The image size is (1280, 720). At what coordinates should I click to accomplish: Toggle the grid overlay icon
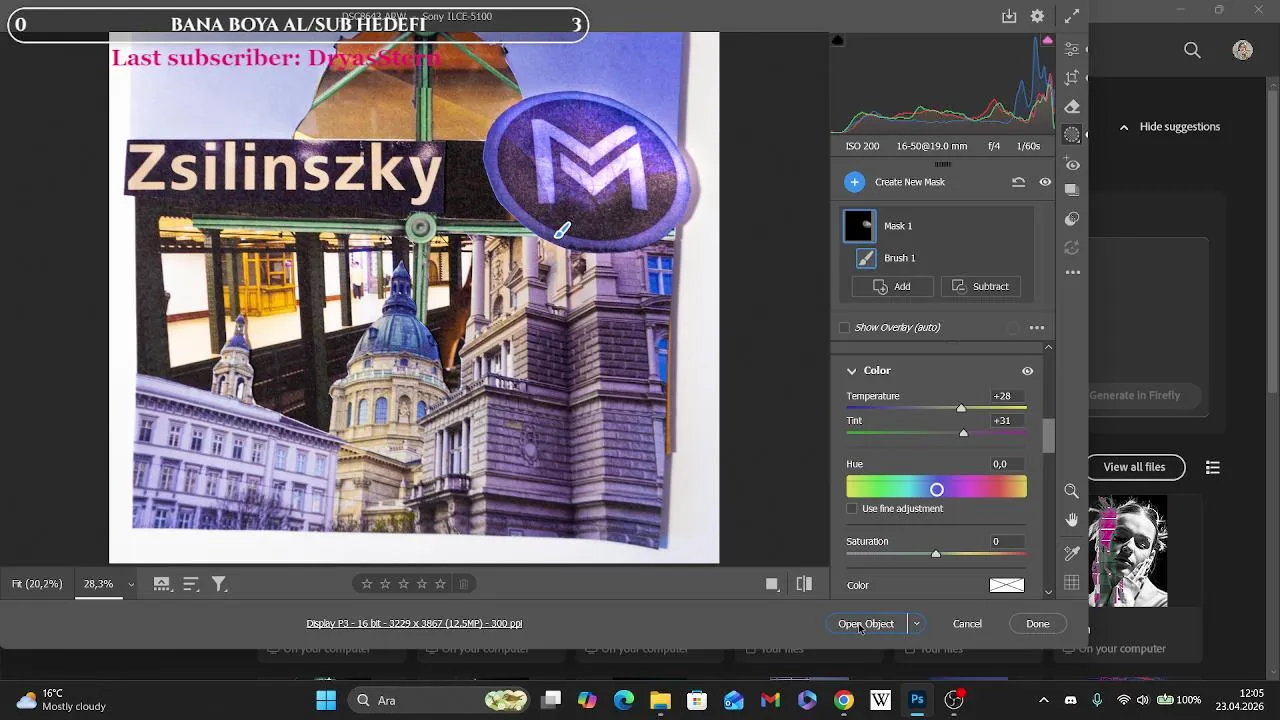(1072, 583)
